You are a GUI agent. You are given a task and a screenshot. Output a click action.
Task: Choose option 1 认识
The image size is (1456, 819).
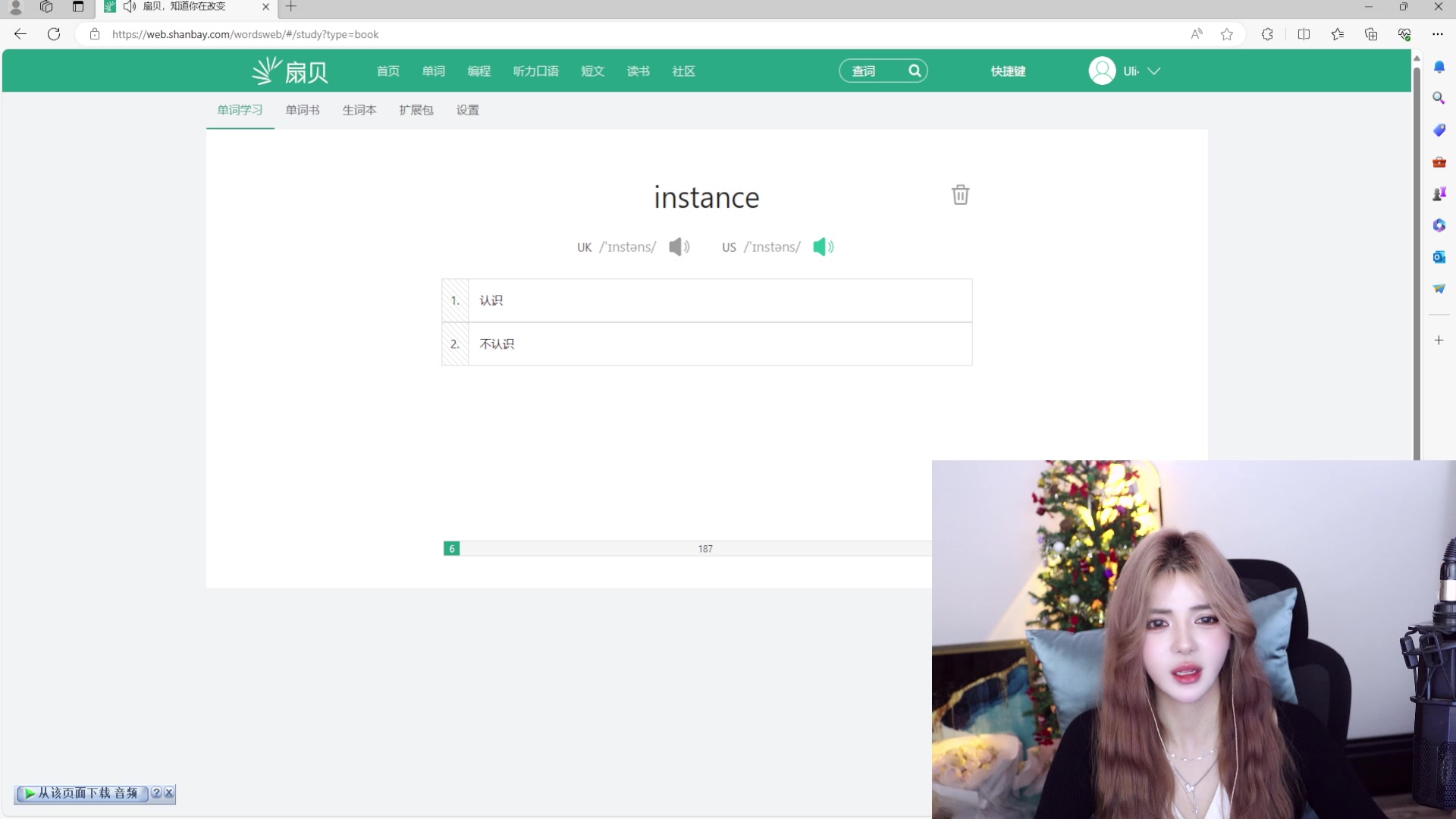pos(707,300)
